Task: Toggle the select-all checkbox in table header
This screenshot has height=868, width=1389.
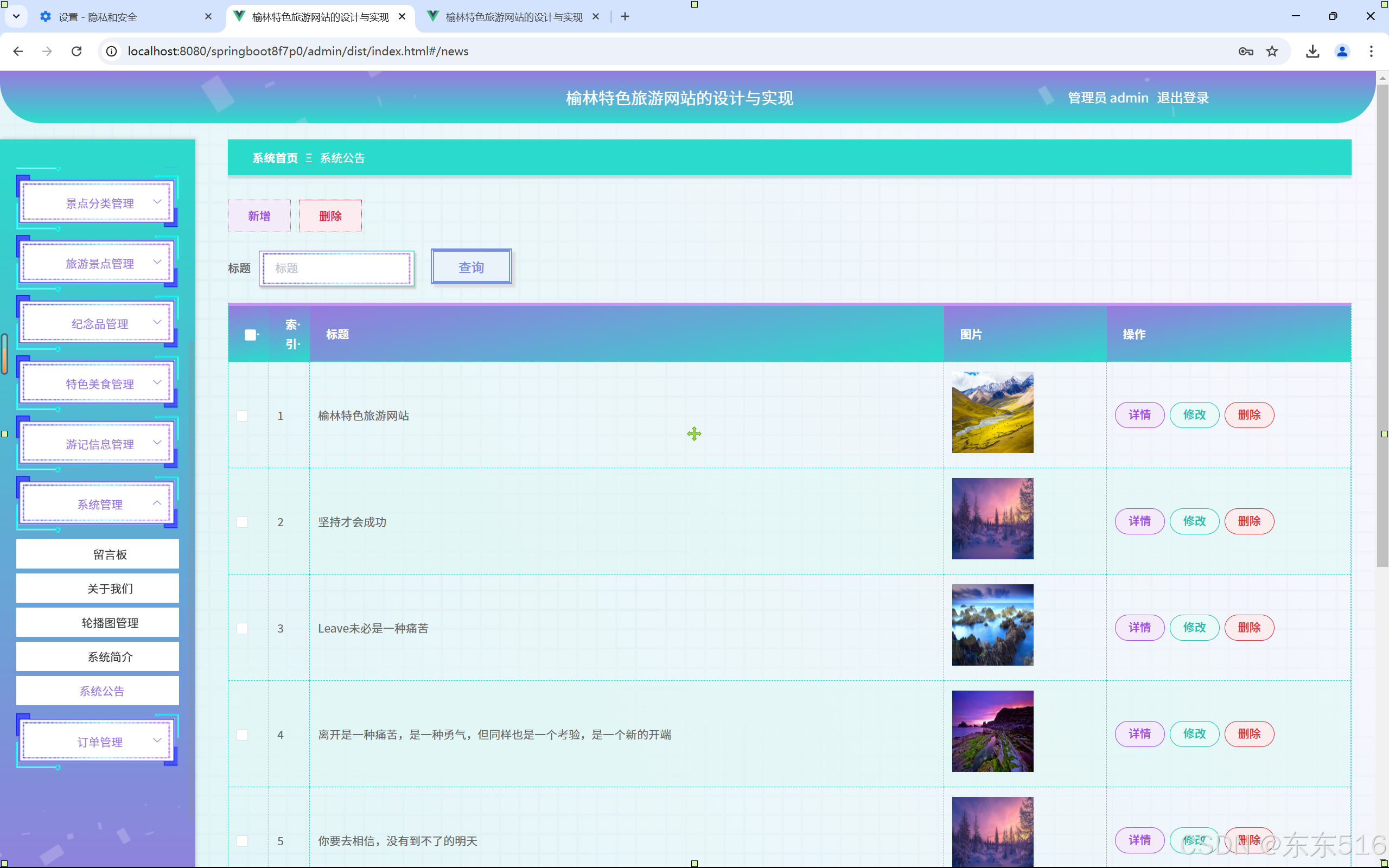Action: (x=250, y=335)
